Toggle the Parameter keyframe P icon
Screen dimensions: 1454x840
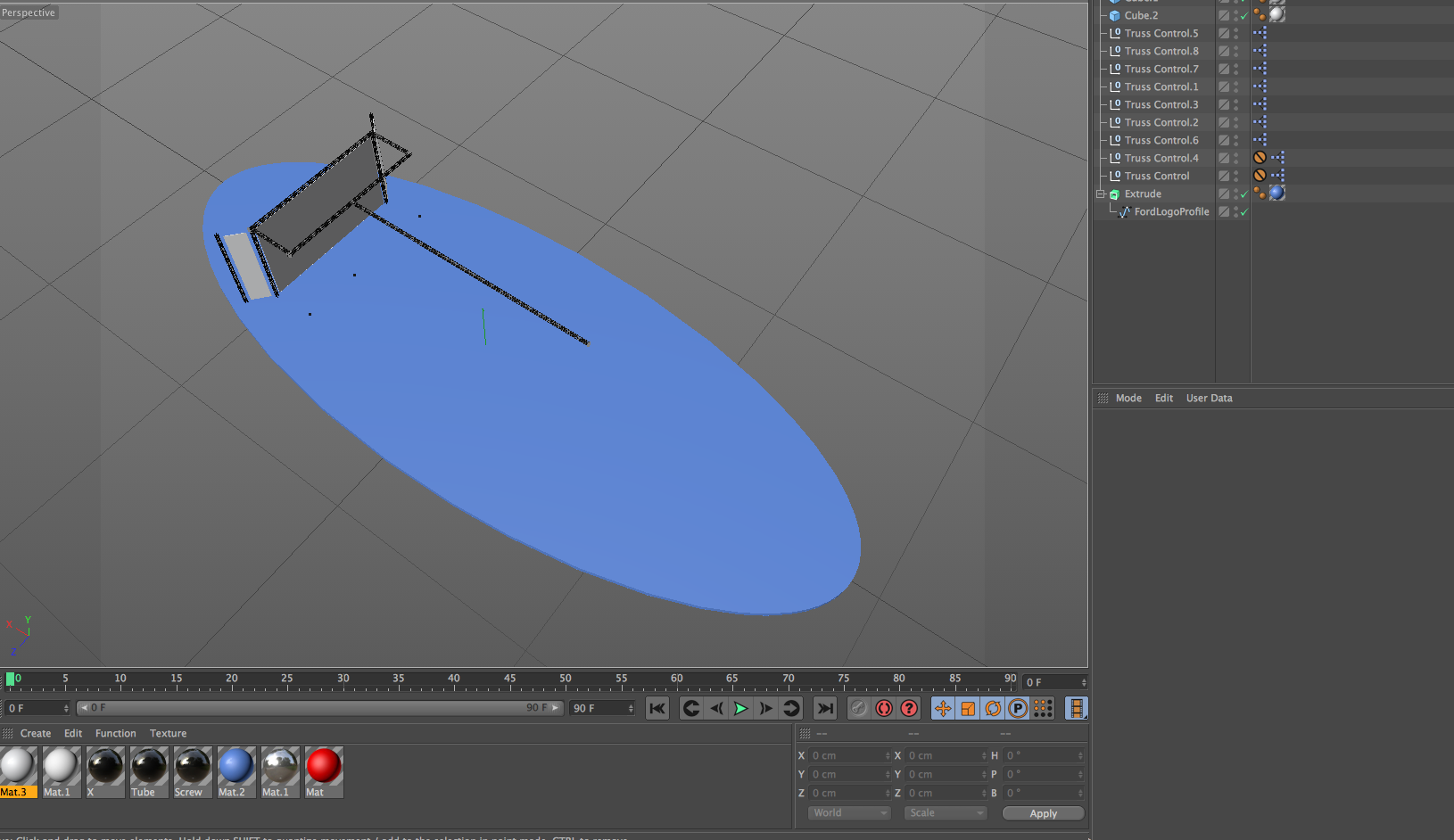click(1018, 708)
